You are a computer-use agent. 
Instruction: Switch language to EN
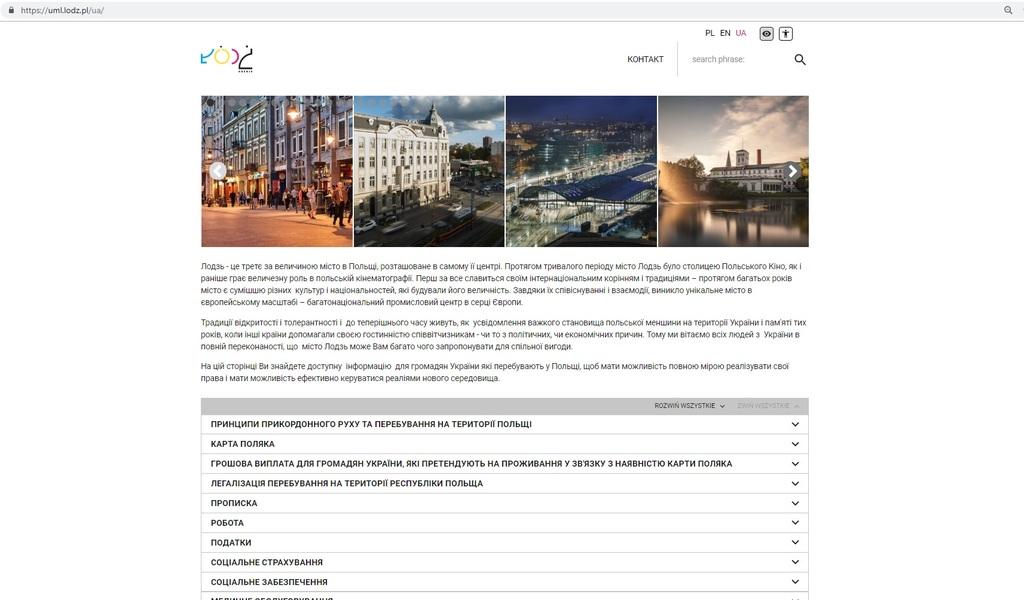725,33
